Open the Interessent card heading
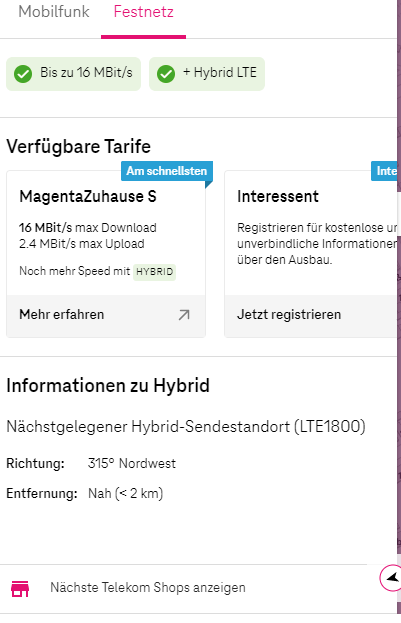The width and height of the screenshot is (401, 623). (x=278, y=196)
